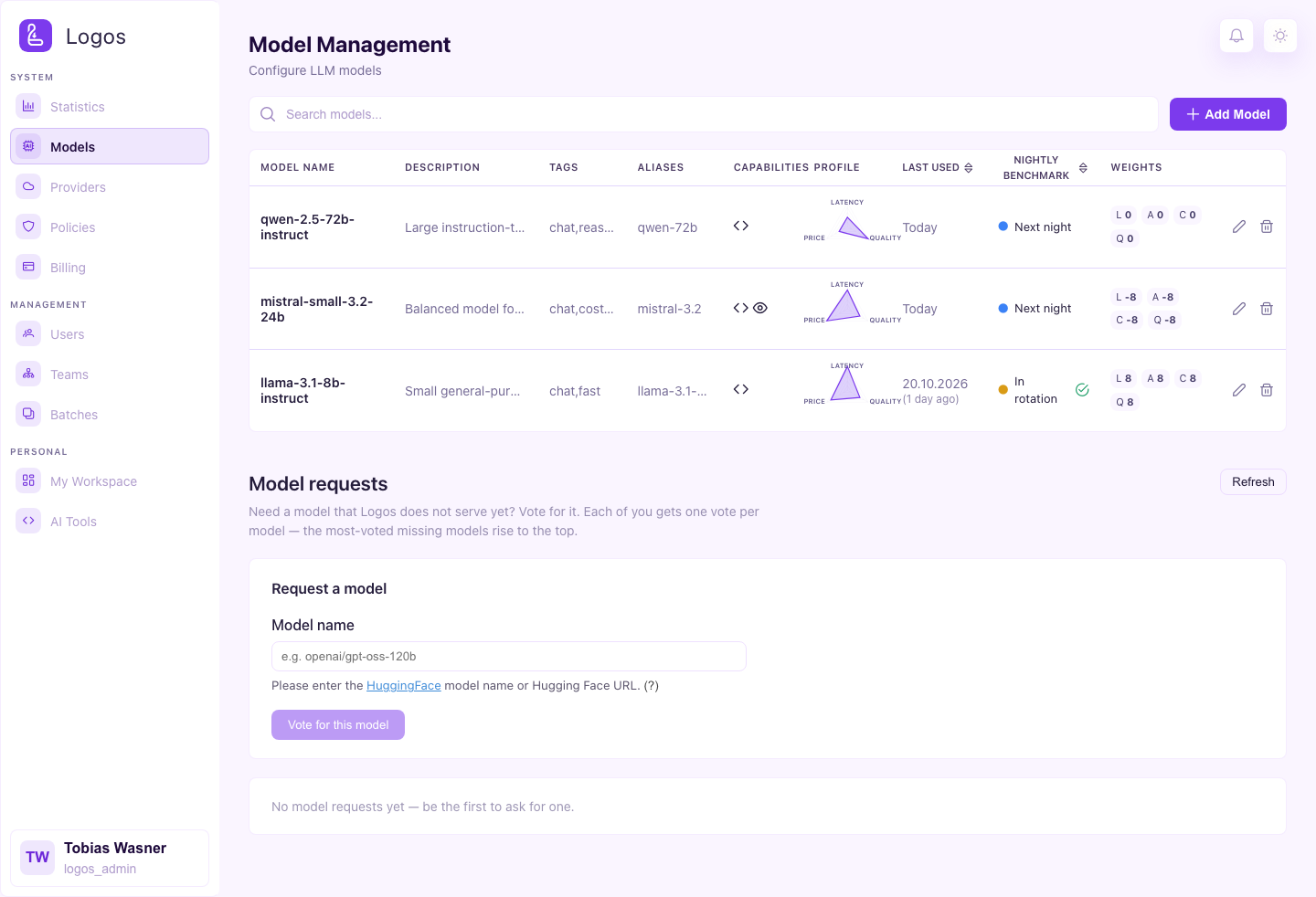Click capabilities profile triangle chart for qwen row

click(852, 227)
